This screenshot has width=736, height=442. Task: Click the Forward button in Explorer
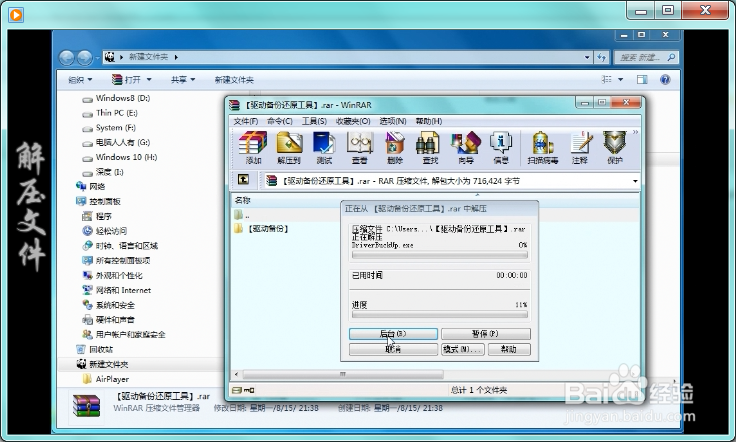[x=84, y=58]
